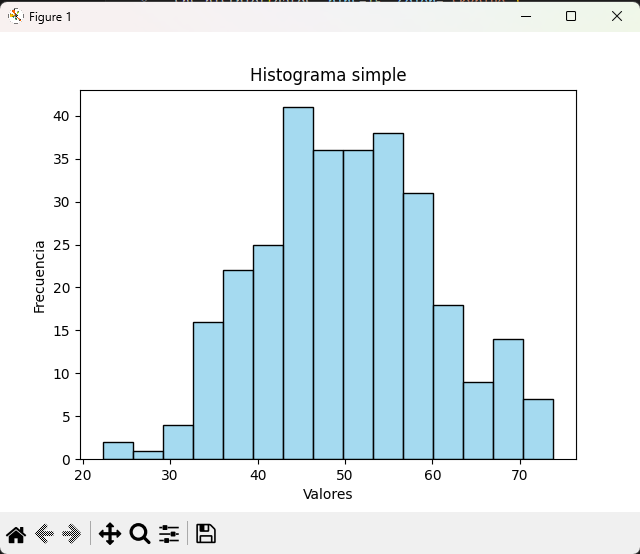Click the 'Frecuencia' y-axis label

[40, 276]
